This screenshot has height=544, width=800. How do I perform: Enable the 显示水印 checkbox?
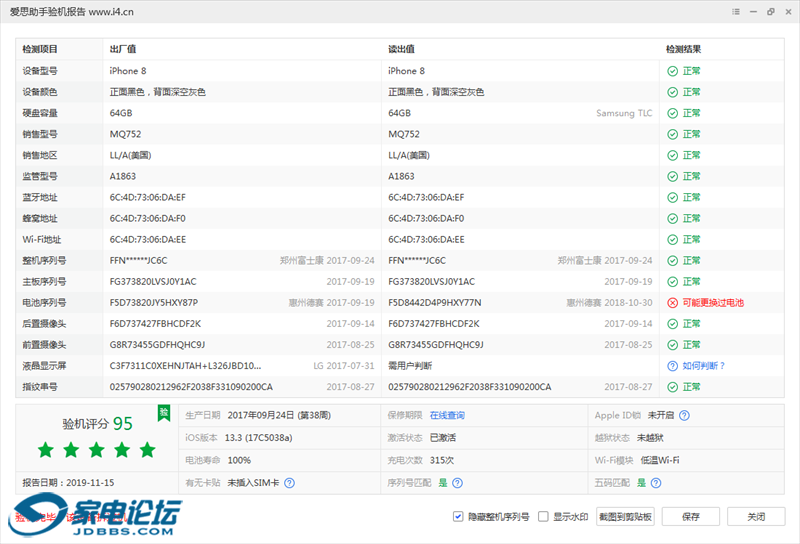coord(543,516)
